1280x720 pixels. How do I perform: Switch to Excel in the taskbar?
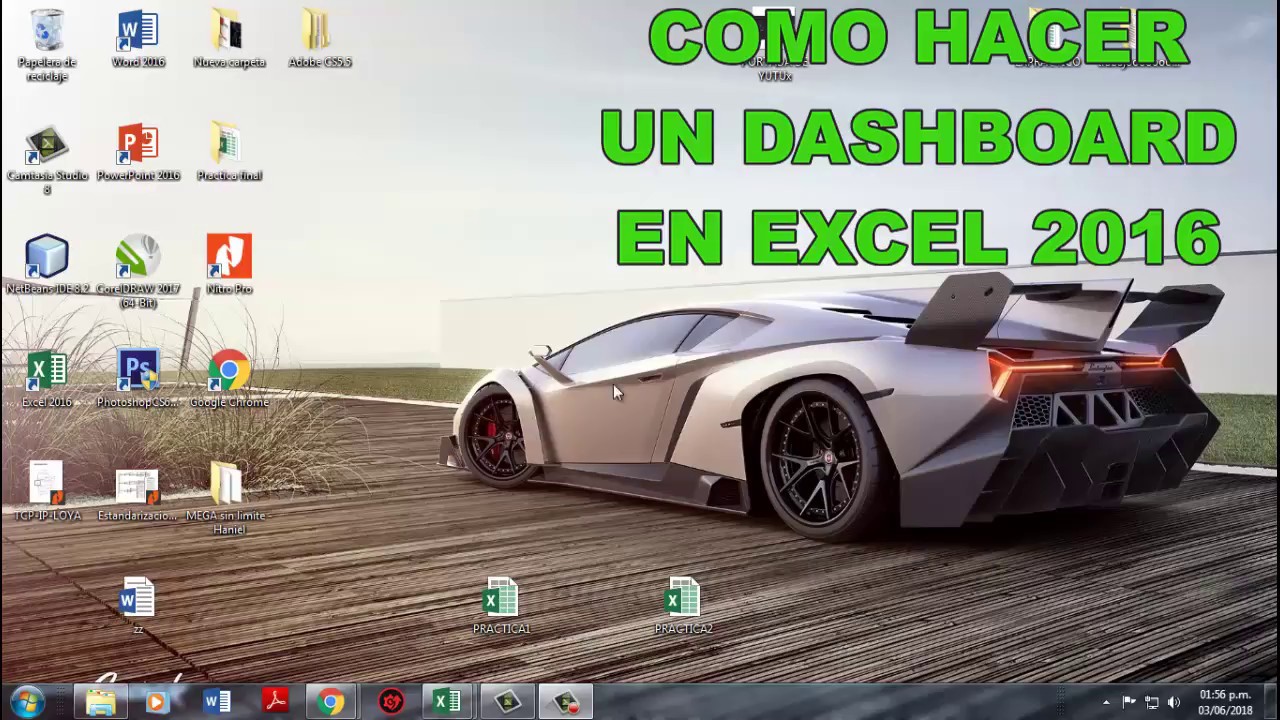(447, 702)
